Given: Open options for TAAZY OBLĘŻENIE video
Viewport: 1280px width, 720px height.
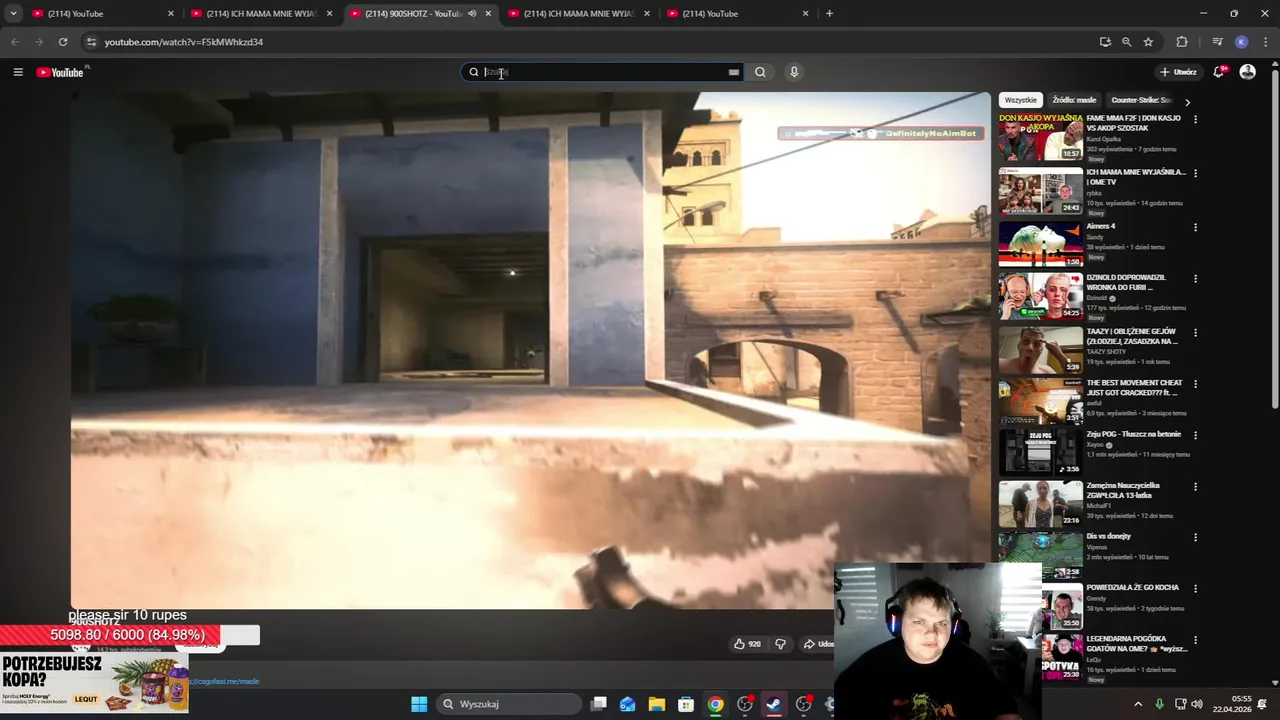Looking at the screenshot, I should coord(1195,333).
